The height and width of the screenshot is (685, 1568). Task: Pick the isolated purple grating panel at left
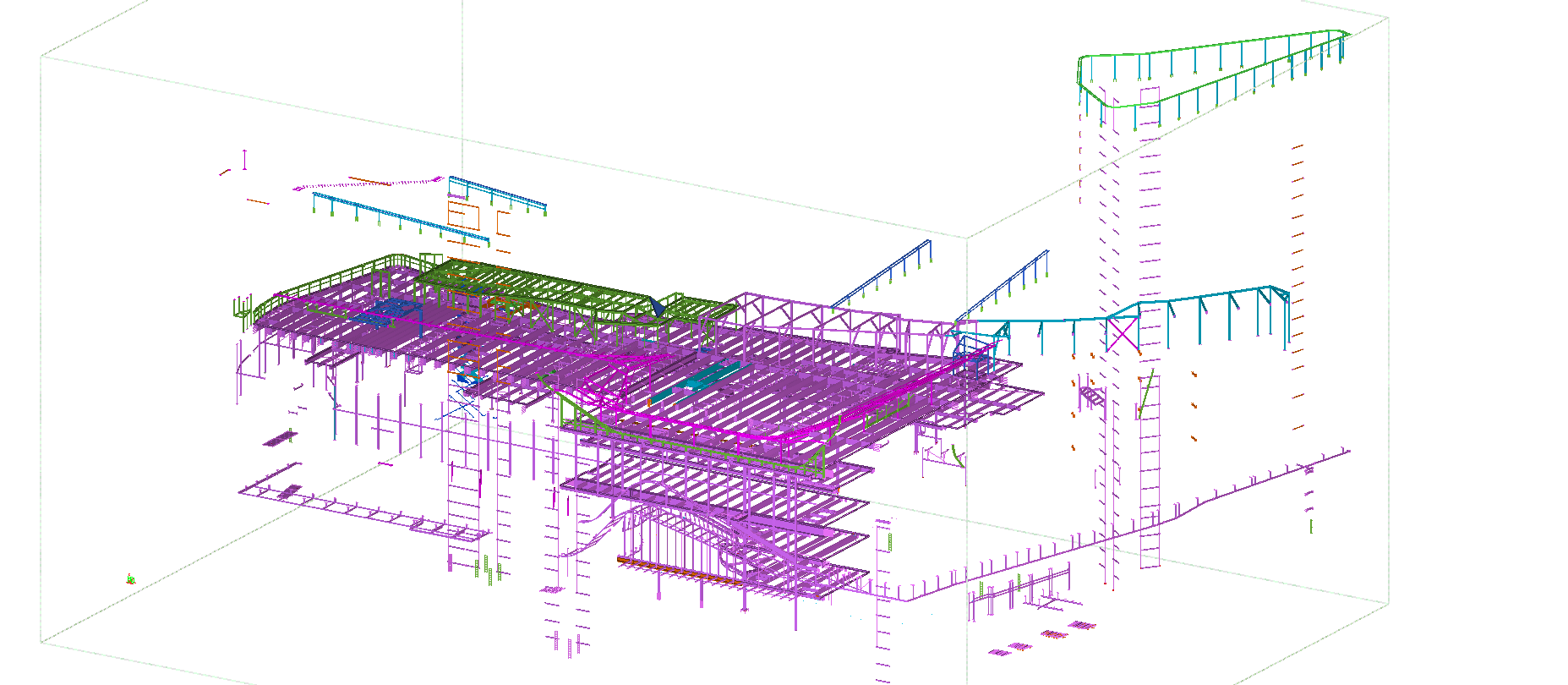pos(276,440)
